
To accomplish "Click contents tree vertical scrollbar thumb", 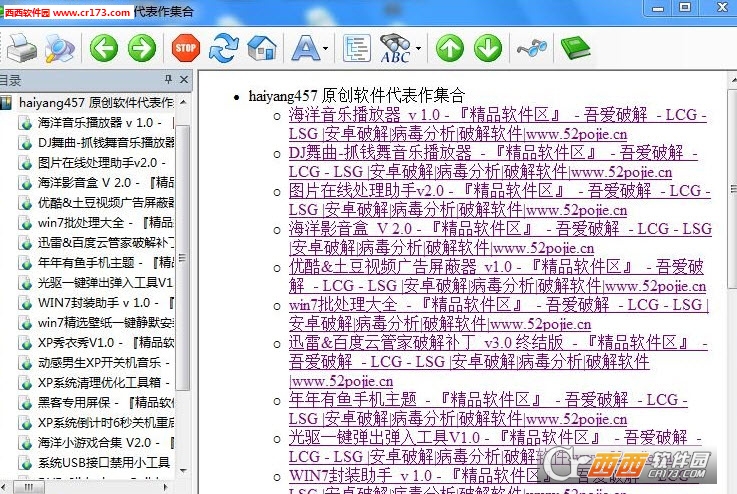I will pos(183,258).
